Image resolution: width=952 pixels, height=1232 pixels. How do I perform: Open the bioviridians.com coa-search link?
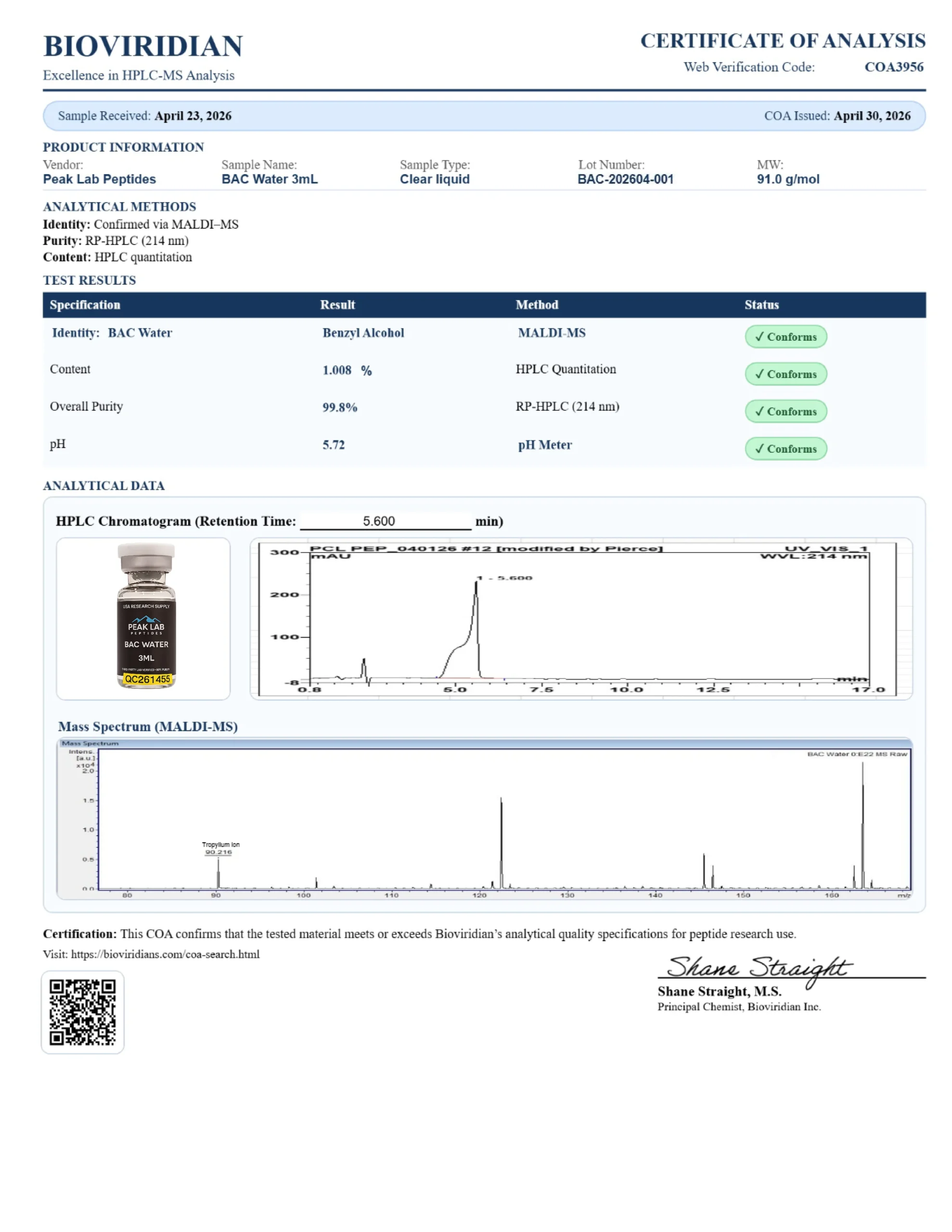click(166, 954)
